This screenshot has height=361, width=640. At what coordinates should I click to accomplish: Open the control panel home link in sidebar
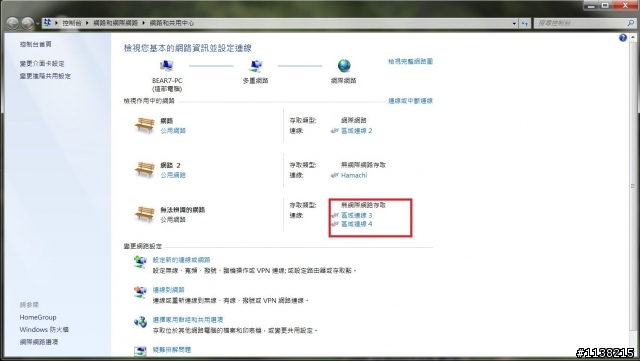36,44
